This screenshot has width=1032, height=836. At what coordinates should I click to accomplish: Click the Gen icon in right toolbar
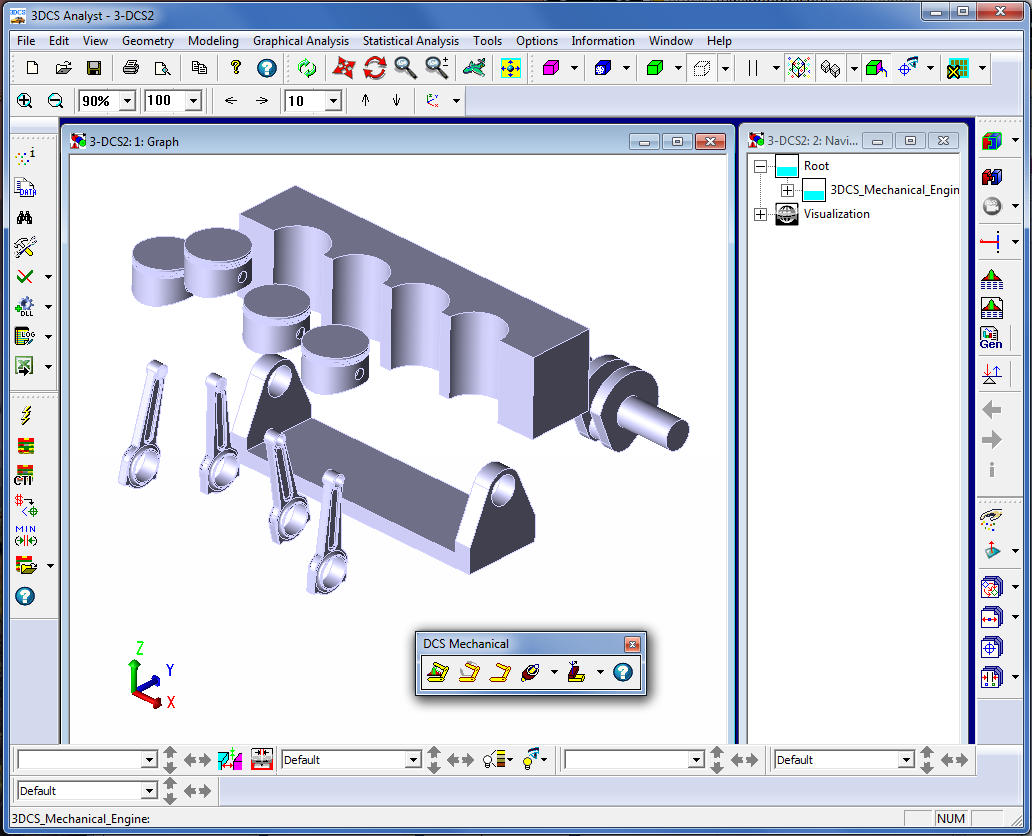[990, 338]
